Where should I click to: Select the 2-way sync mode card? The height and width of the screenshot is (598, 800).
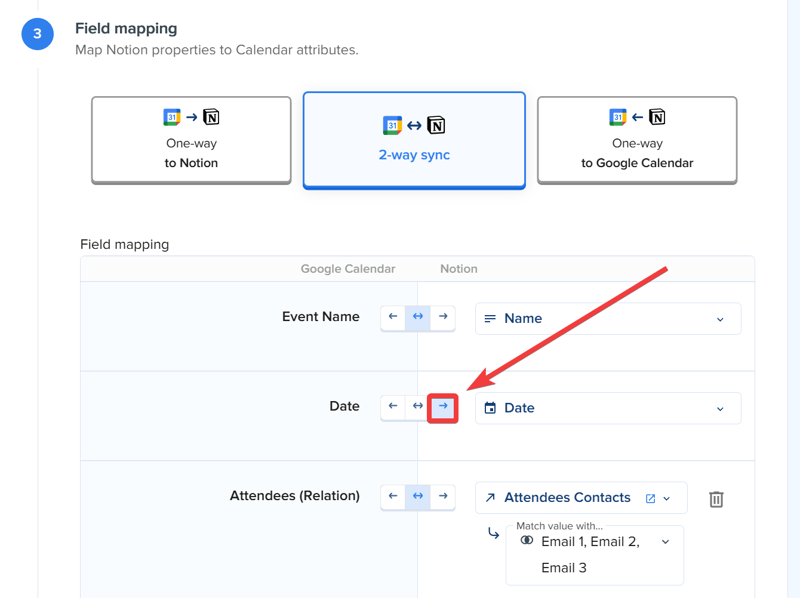pos(413,140)
